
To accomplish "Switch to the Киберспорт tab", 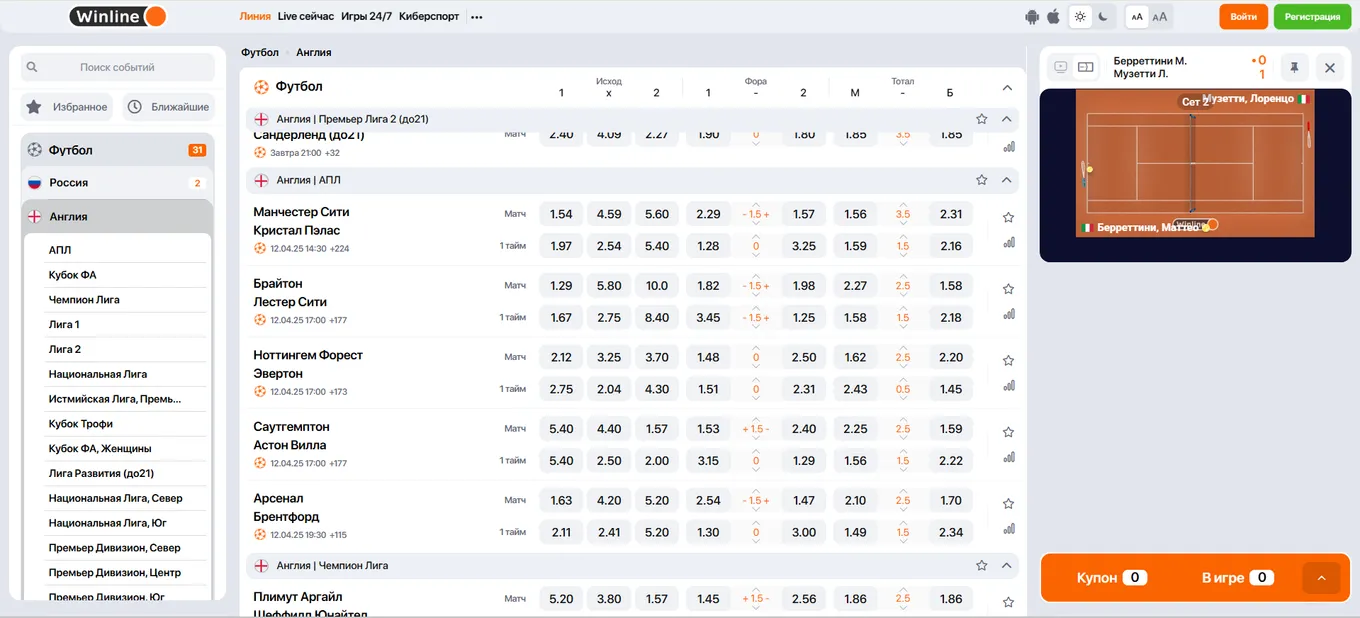I will coord(429,17).
